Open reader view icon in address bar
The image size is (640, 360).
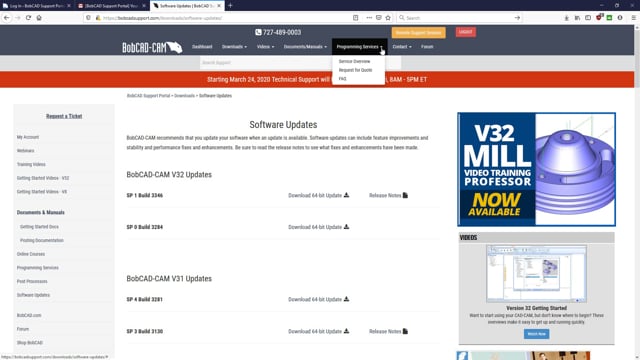click(x=356, y=18)
